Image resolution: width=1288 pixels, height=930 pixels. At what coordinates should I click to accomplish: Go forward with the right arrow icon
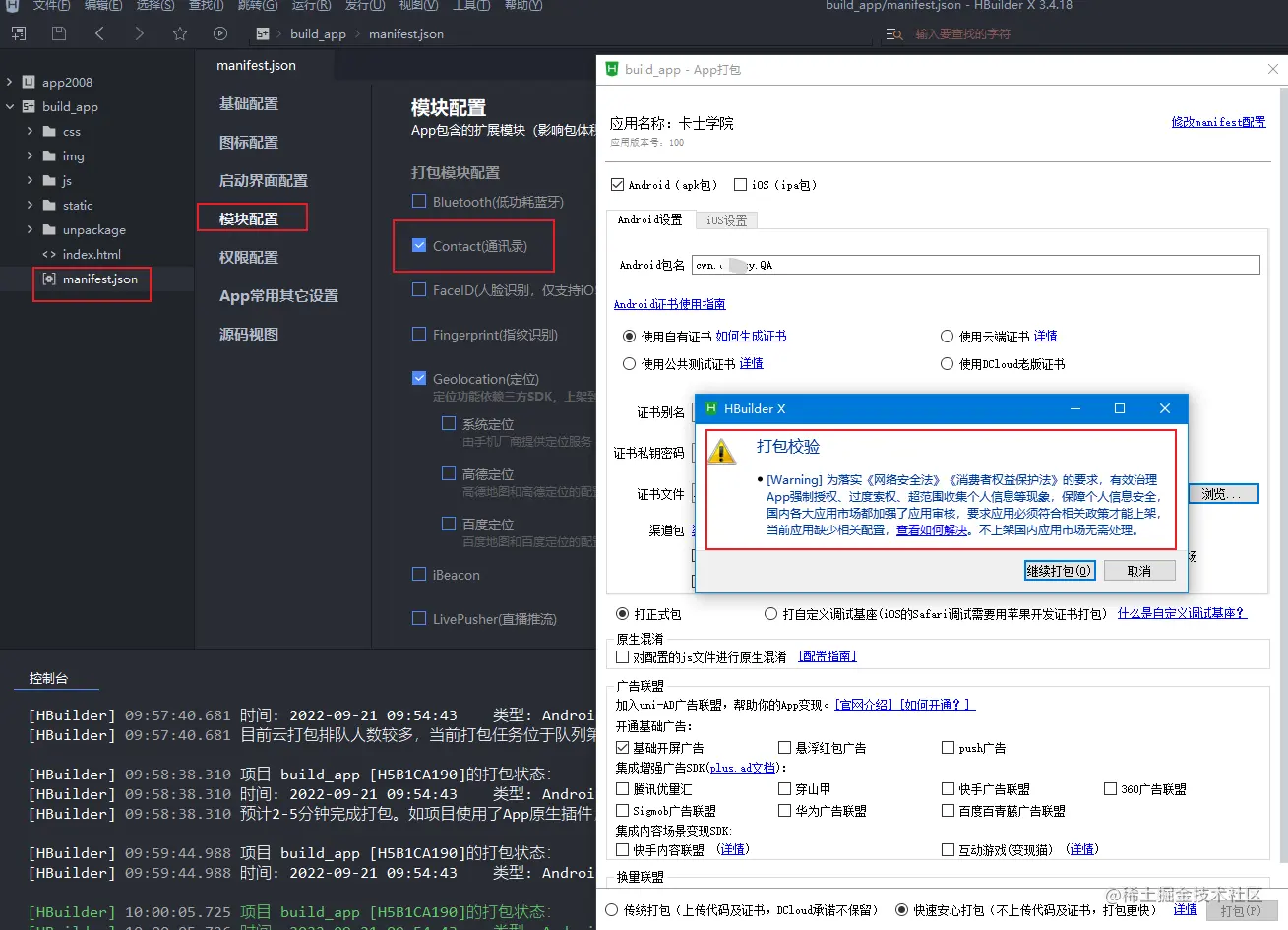pyautogui.click(x=139, y=33)
